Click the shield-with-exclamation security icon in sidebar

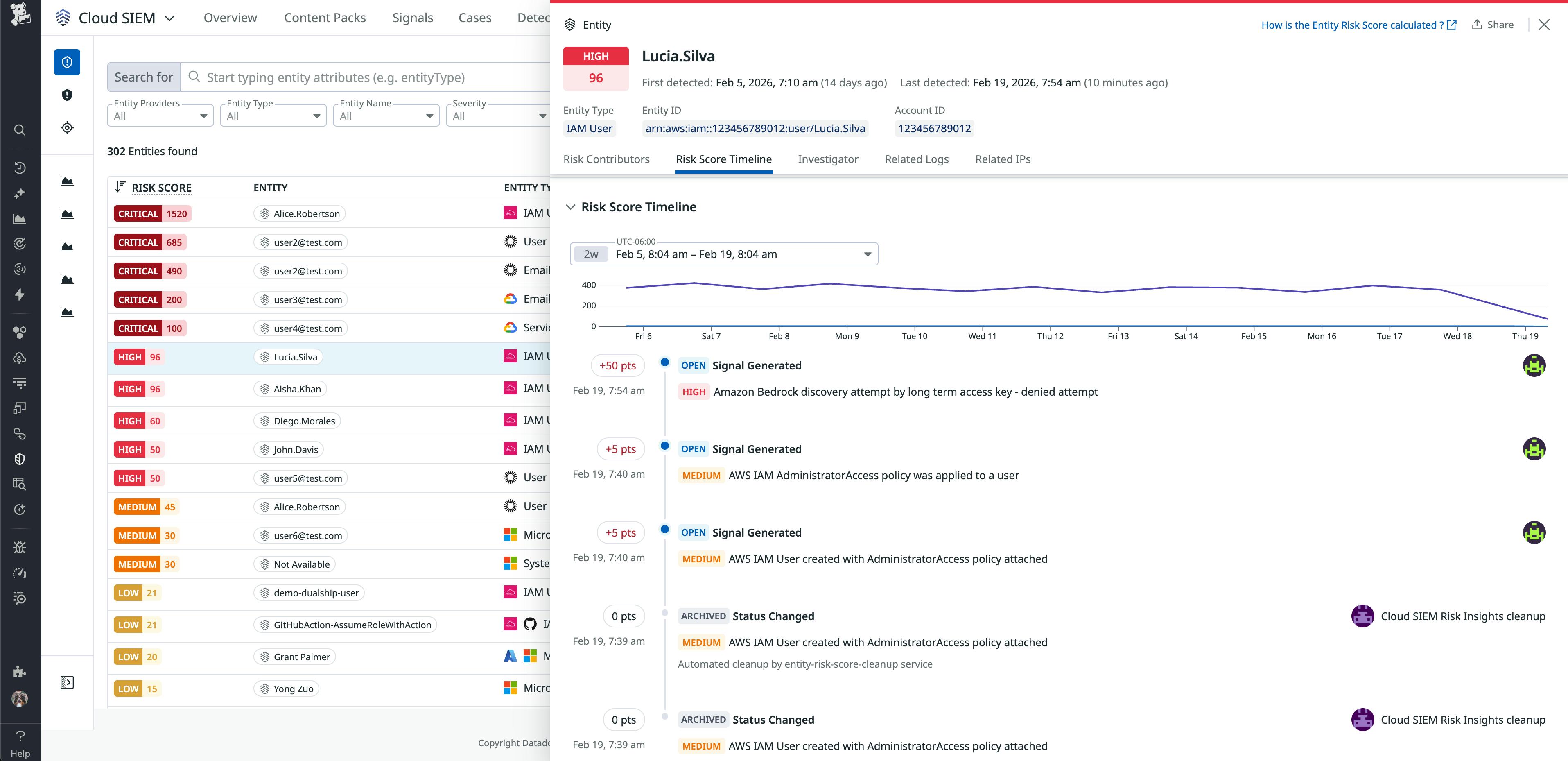[x=67, y=95]
